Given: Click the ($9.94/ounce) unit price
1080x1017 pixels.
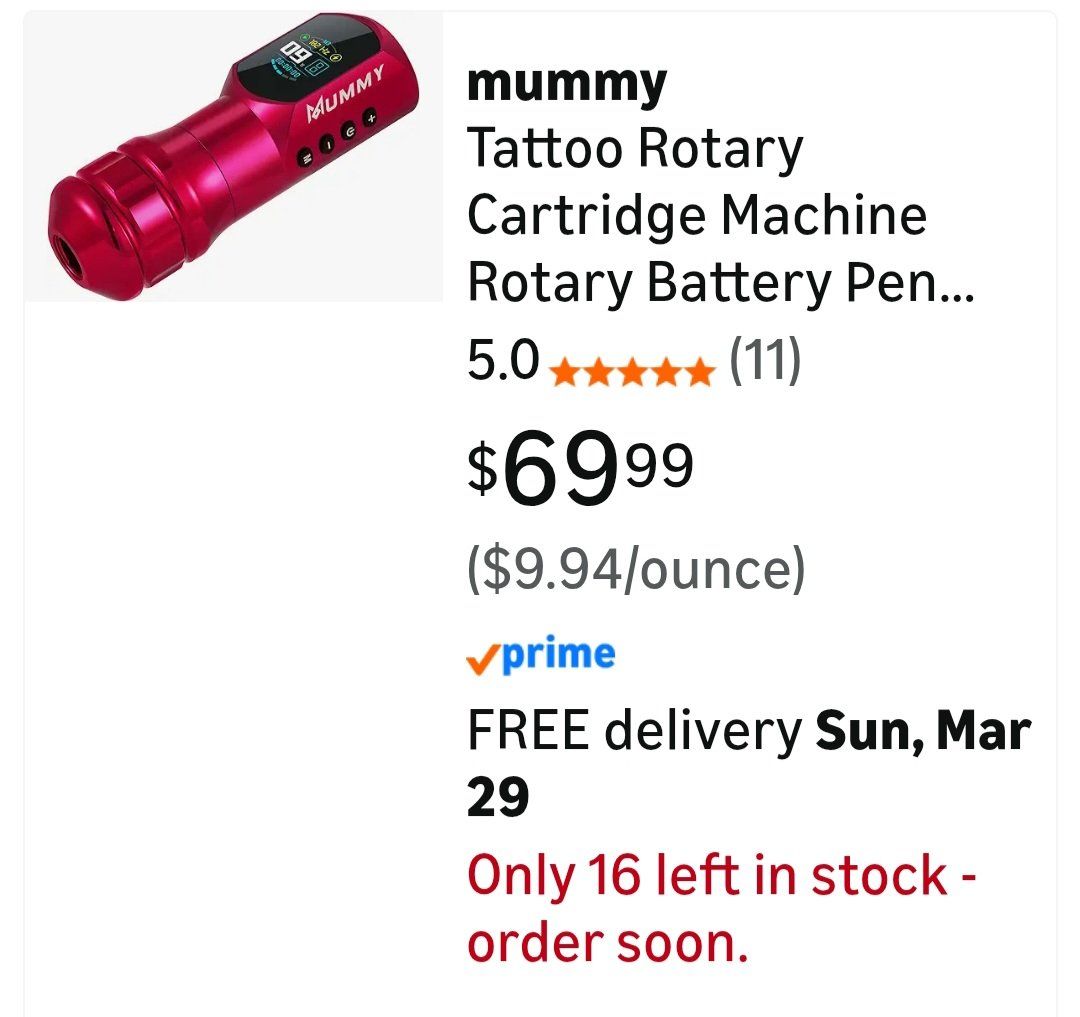Looking at the screenshot, I should pyautogui.click(x=636, y=569).
